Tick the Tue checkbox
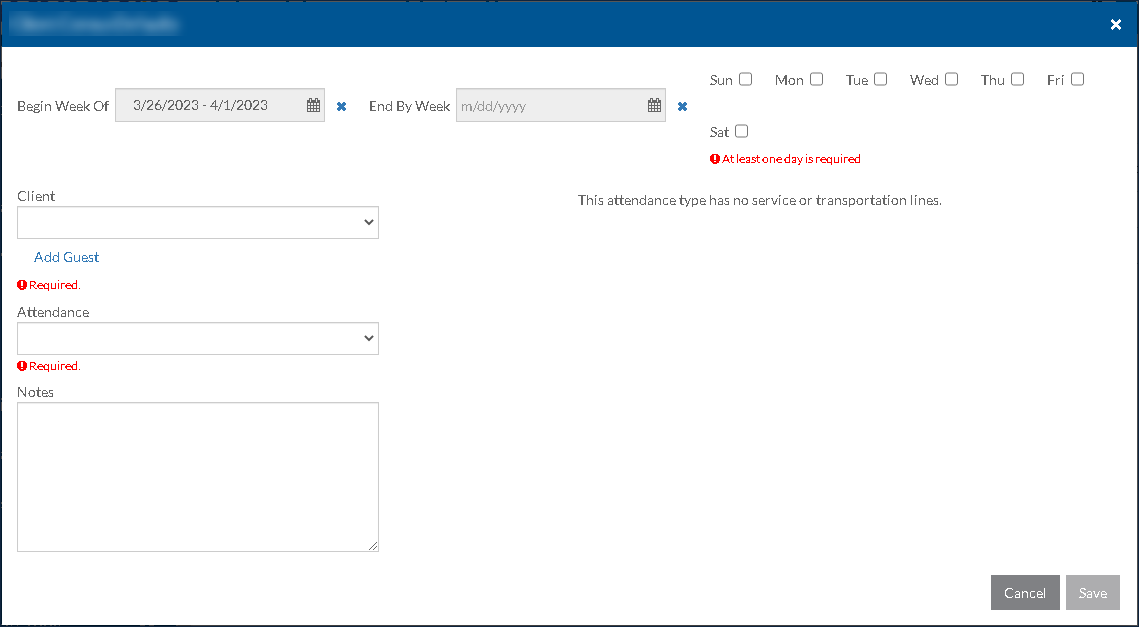The height and width of the screenshot is (627, 1139). [881, 79]
